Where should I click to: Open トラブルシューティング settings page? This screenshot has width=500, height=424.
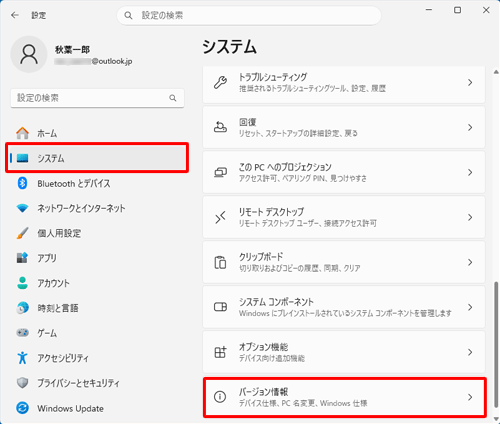coord(344,84)
